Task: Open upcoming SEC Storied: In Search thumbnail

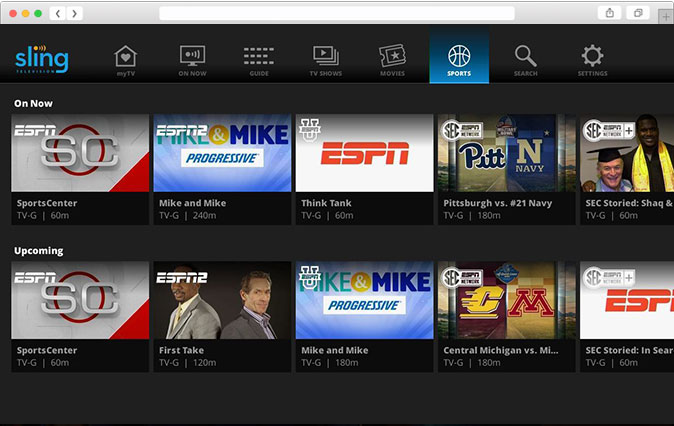Action: pyautogui.click(x=627, y=300)
